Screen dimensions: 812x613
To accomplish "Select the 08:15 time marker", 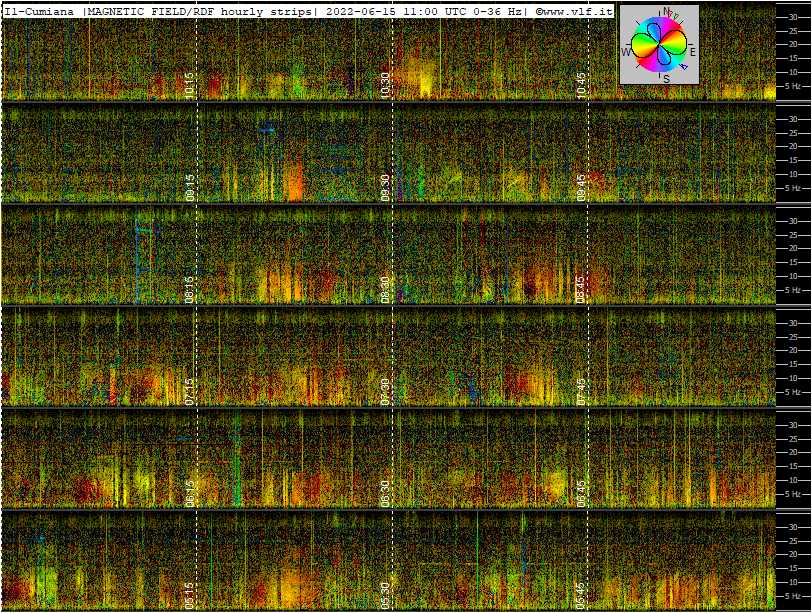I will [x=190, y=289].
